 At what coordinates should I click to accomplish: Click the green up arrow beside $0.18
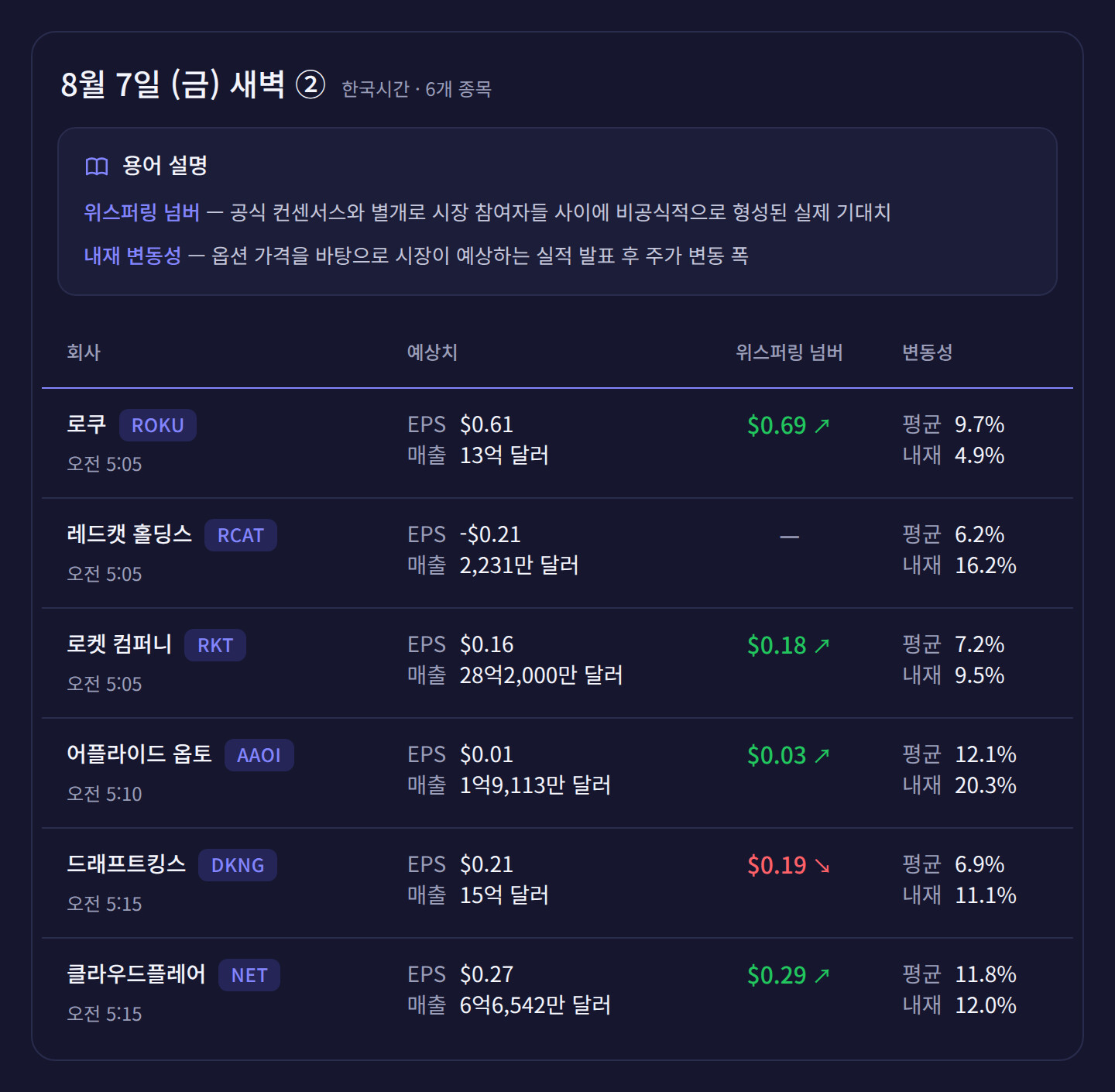[x=822, y=645]
